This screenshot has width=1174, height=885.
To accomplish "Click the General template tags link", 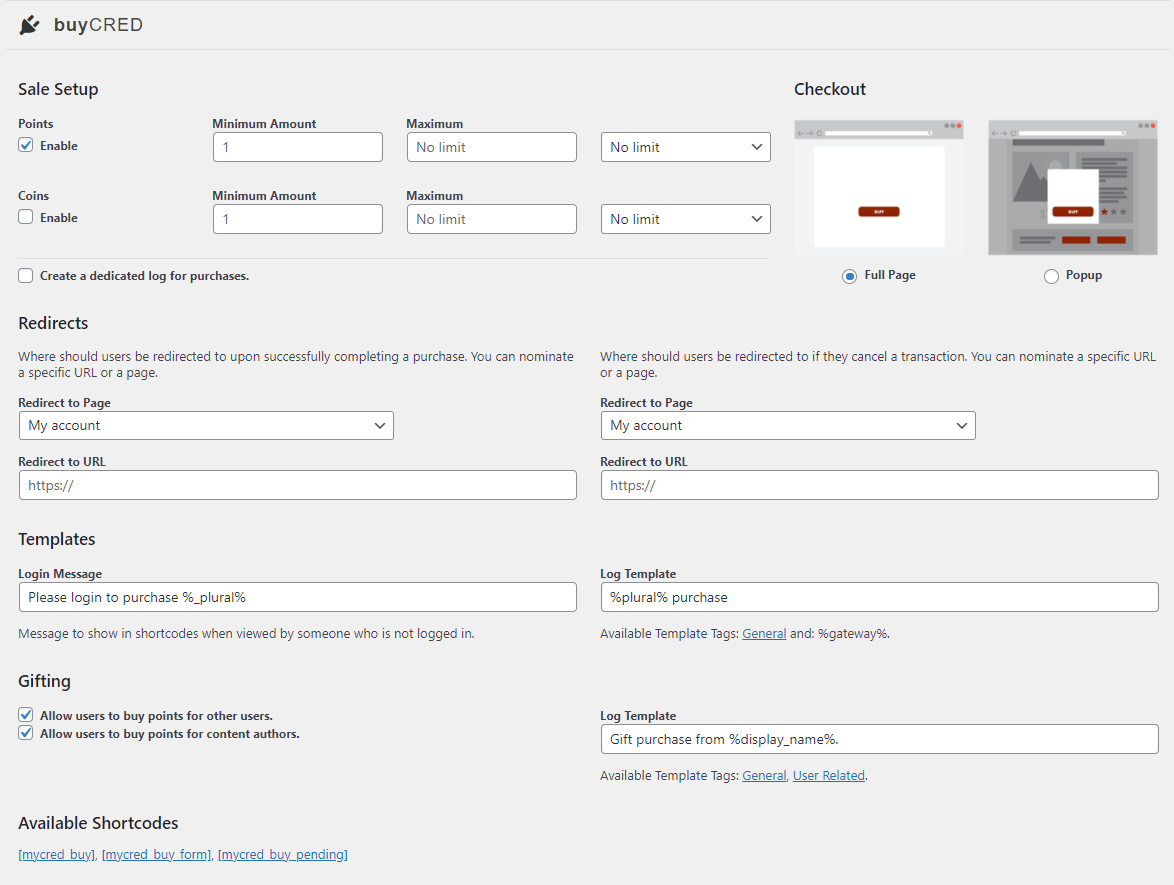I will pos(764,633).
